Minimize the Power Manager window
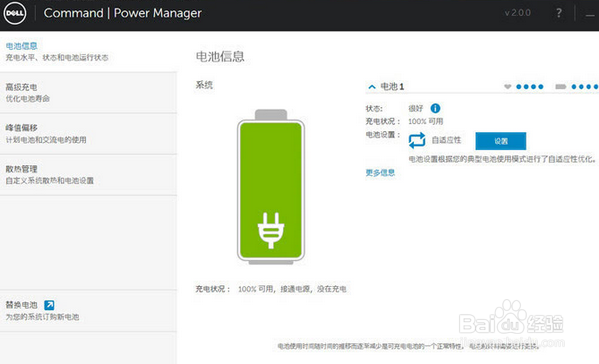 (x=590, y=15)
